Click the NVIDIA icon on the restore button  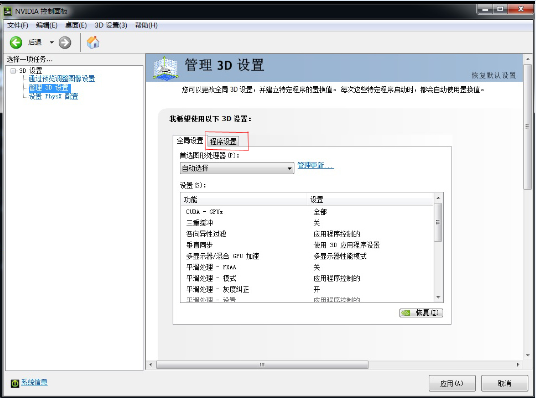tap(405, 313)
